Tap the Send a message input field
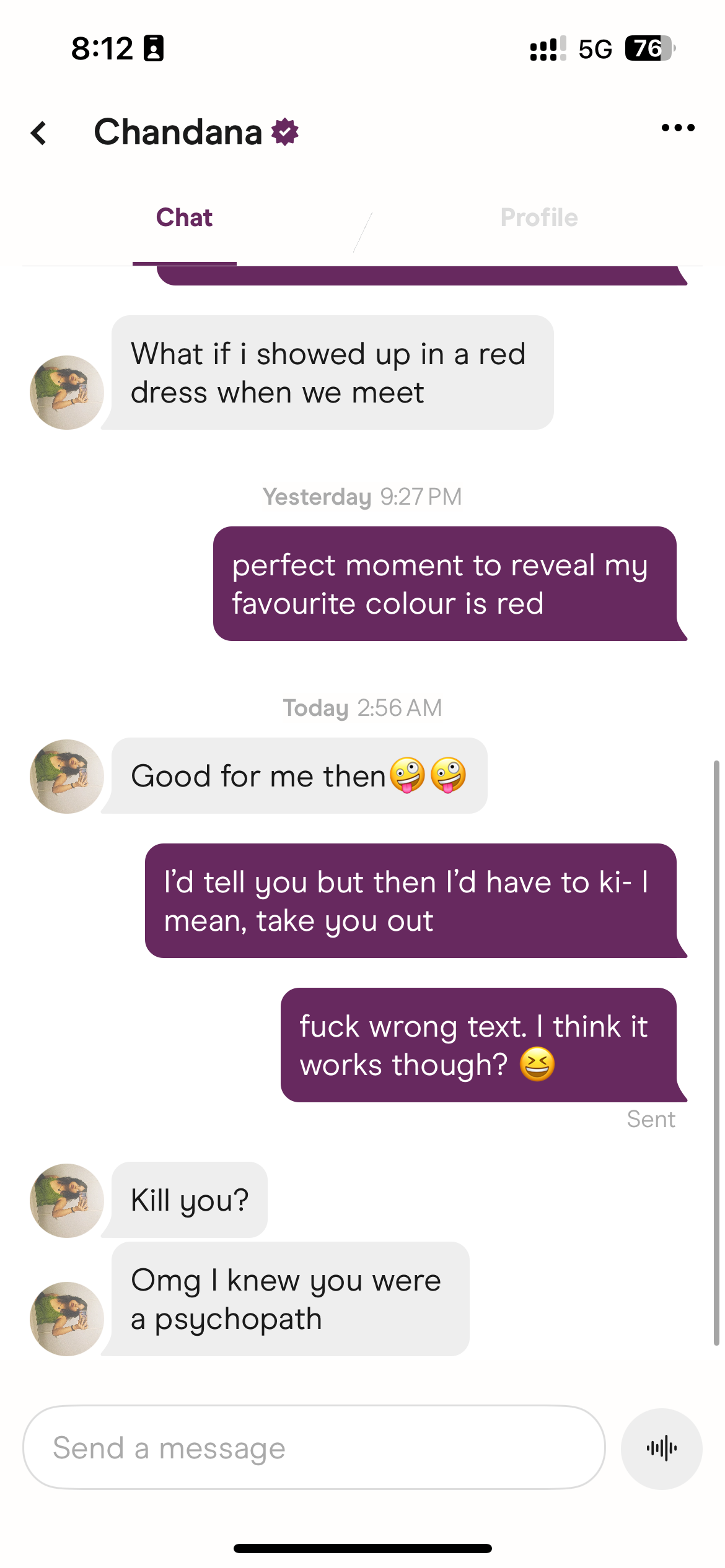The height and width of the screenshot is (1568, 725). 314,1448
